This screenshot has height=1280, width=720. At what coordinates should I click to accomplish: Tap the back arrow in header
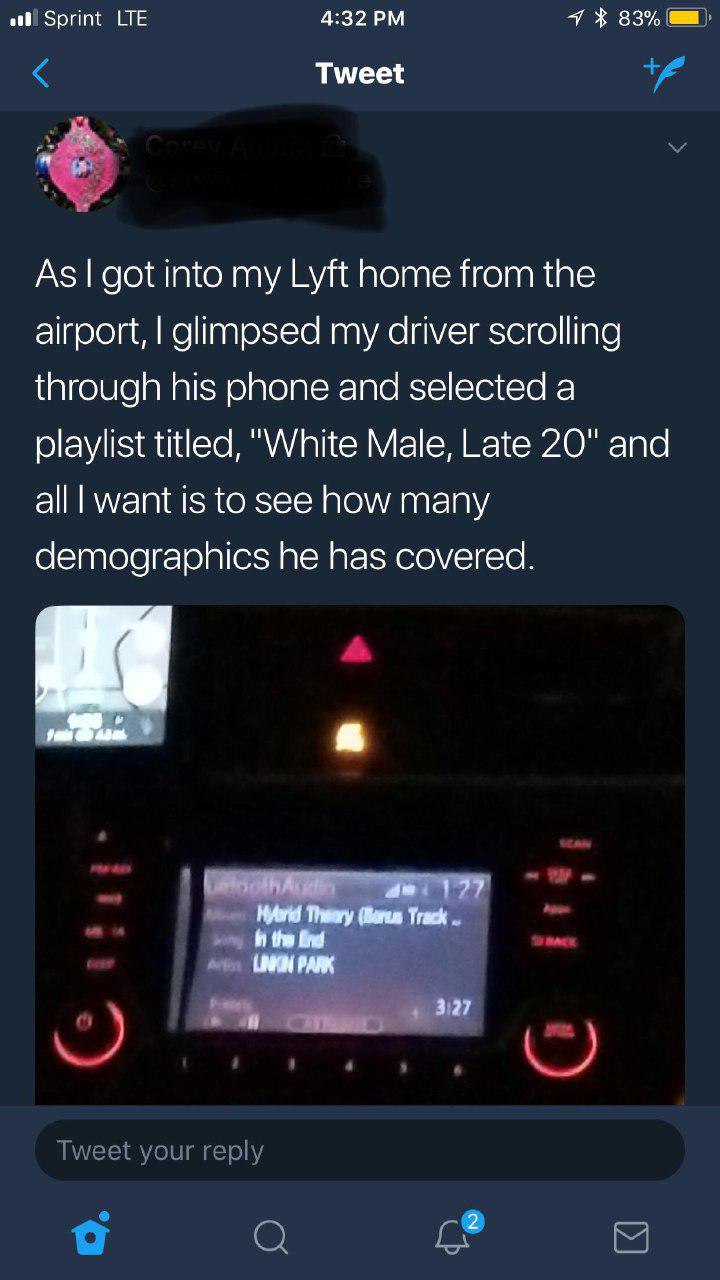tap(41, 73)
